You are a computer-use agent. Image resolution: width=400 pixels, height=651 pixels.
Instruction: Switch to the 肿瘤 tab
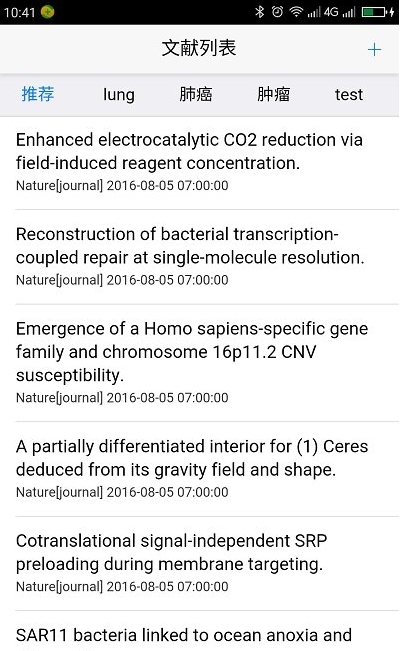(273, 94)
